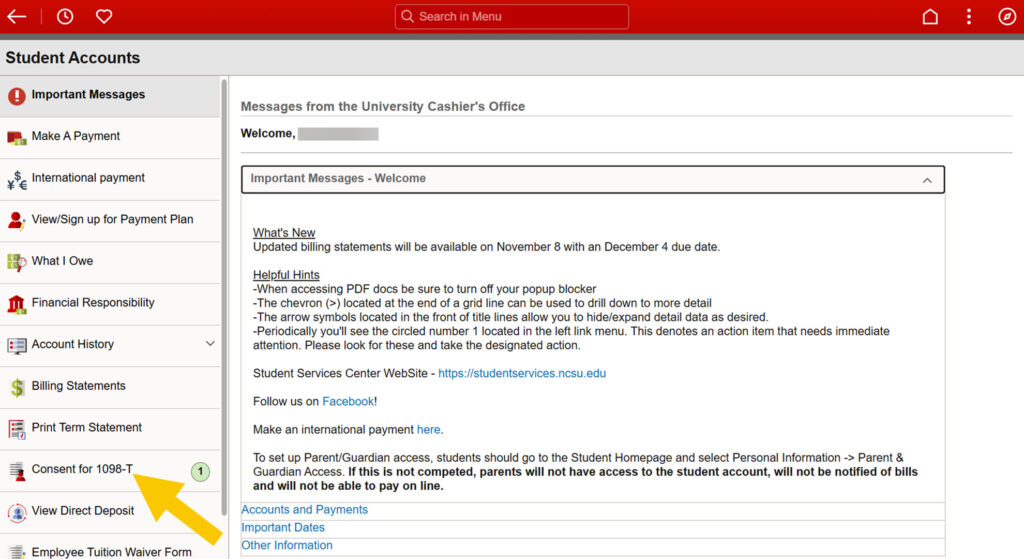Open favorites heart icon

[104, 16]
